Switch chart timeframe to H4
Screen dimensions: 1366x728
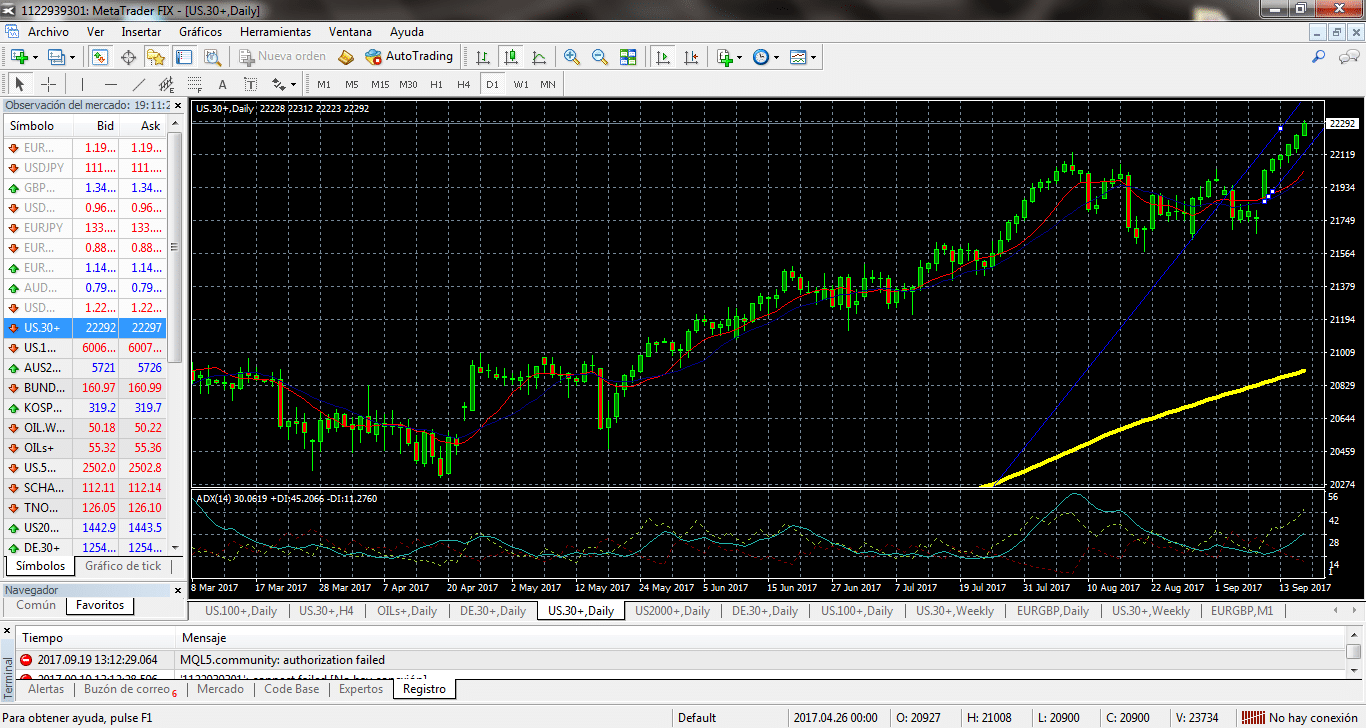[463, 84]
